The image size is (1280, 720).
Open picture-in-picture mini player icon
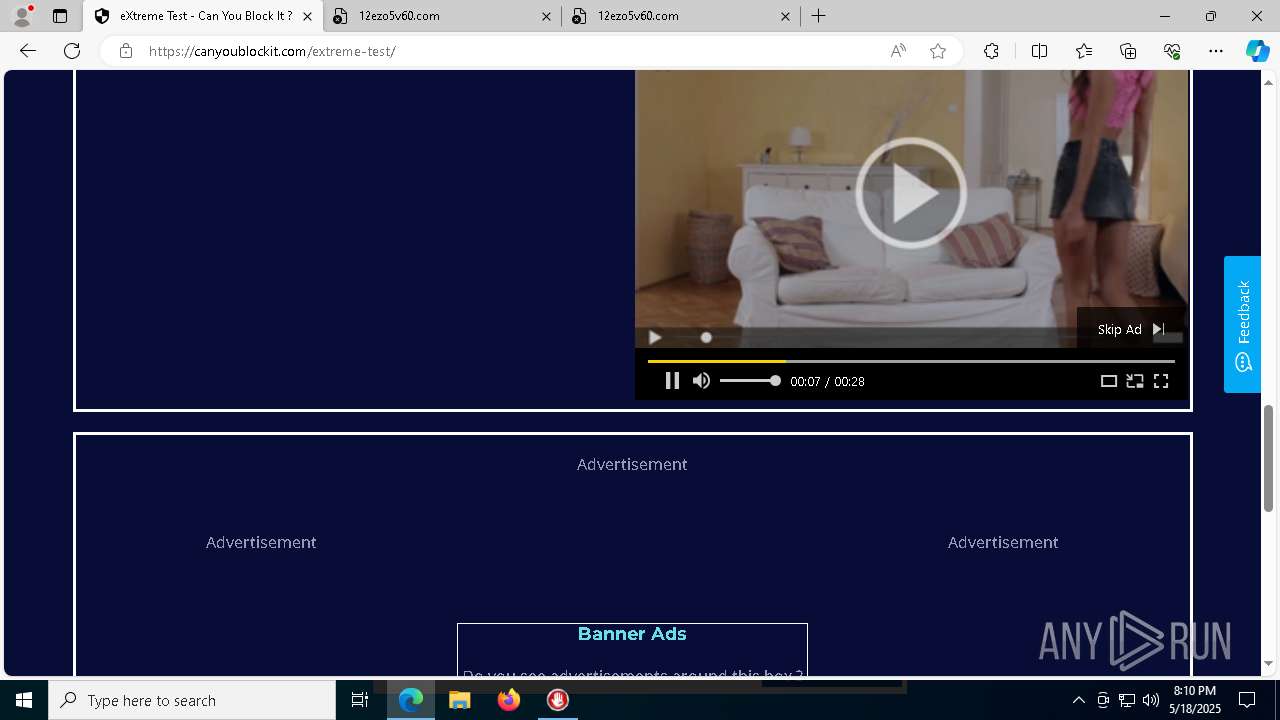click(1134, 381)
